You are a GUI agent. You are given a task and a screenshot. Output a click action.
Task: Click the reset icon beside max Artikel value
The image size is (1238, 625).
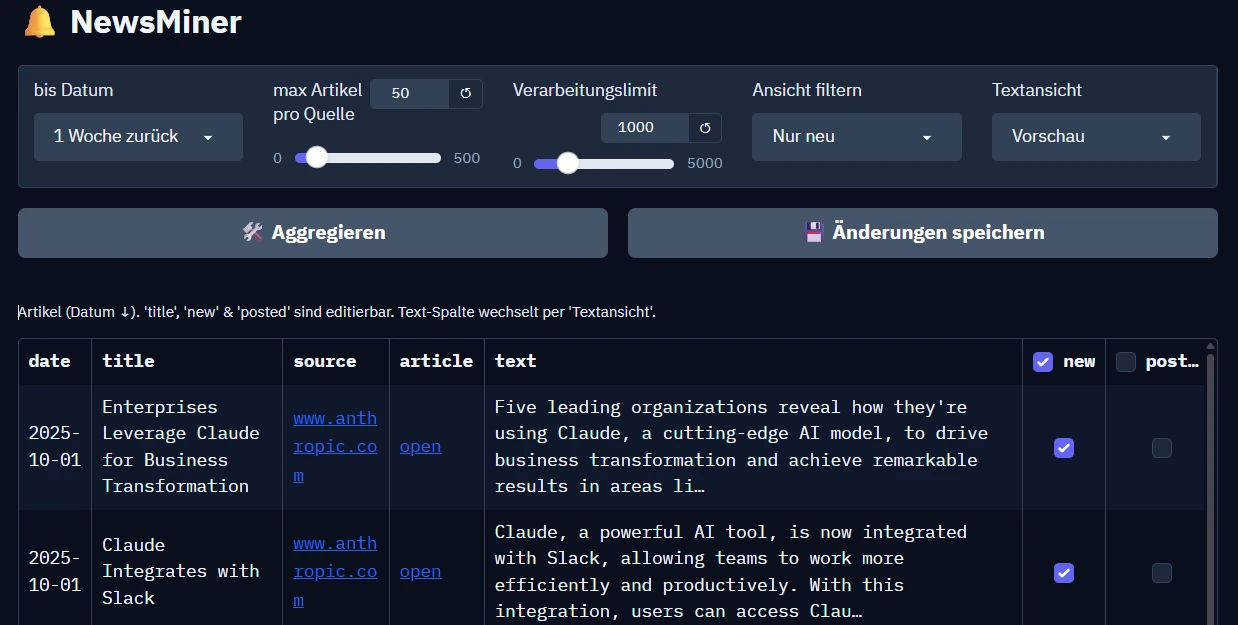click(x=465, y=93)
